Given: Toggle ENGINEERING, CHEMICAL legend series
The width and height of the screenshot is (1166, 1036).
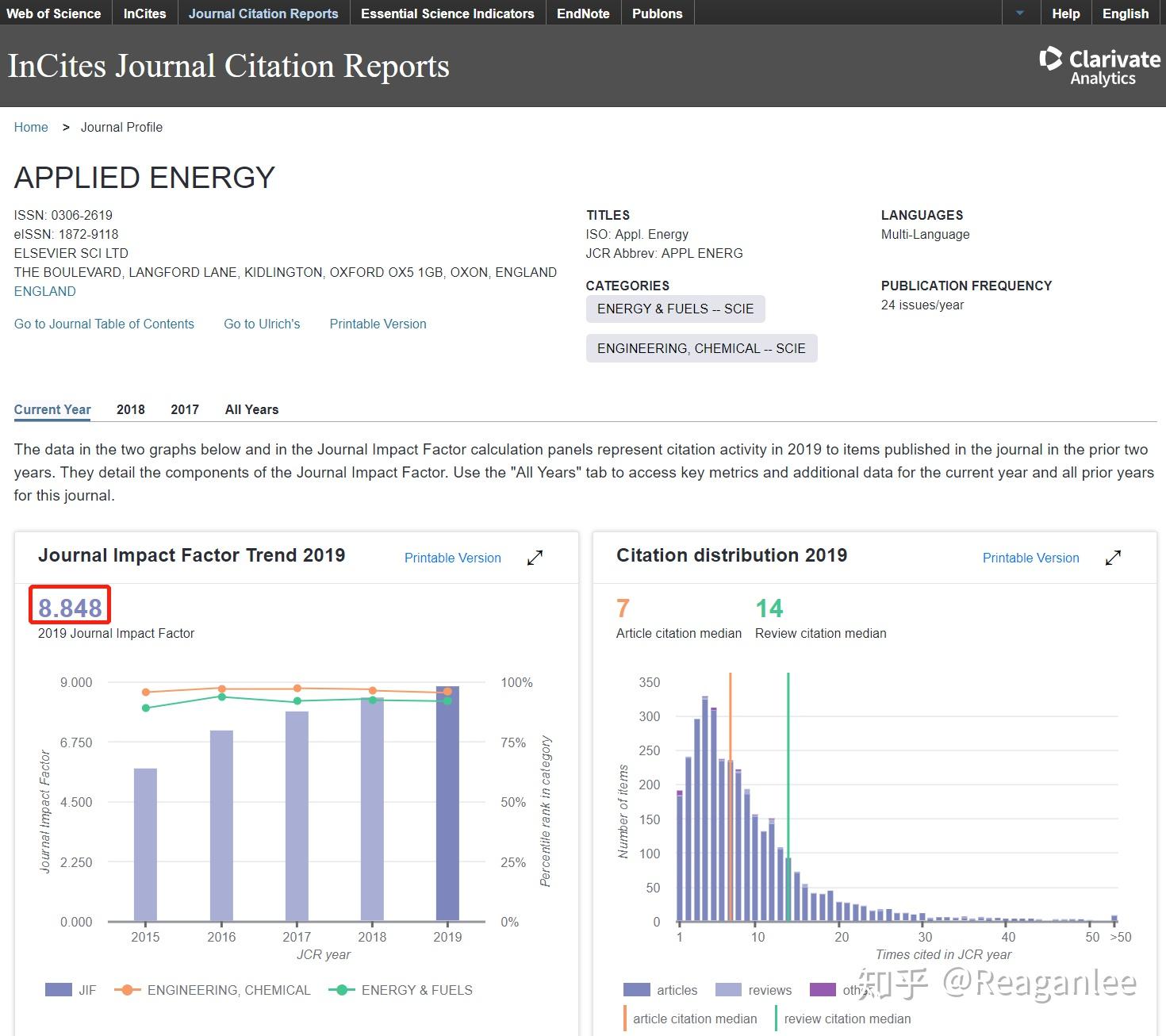Looking at the screenshot, I should click(213, 990).
